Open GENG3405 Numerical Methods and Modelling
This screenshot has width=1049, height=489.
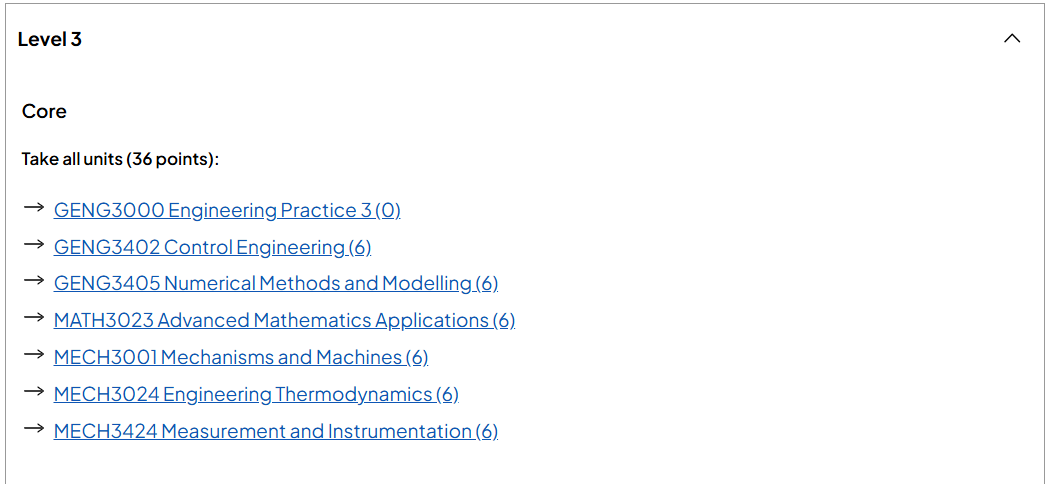click(276, 284)
